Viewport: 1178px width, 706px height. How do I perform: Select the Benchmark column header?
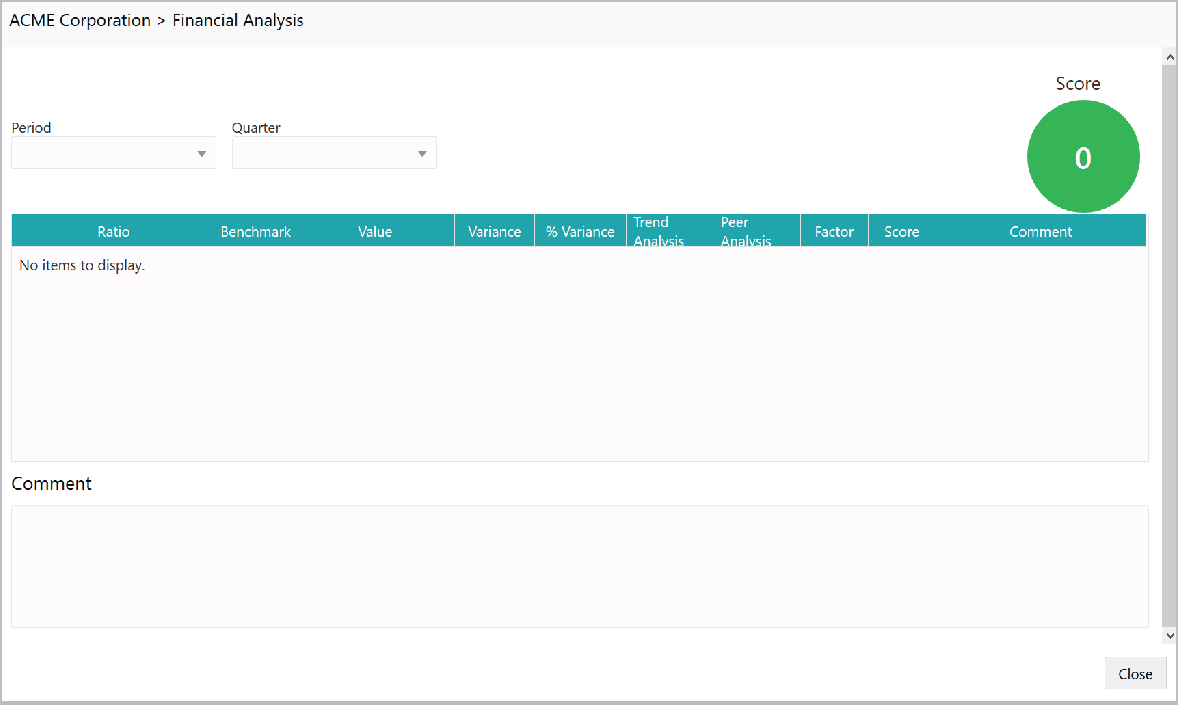click(256, 231)
